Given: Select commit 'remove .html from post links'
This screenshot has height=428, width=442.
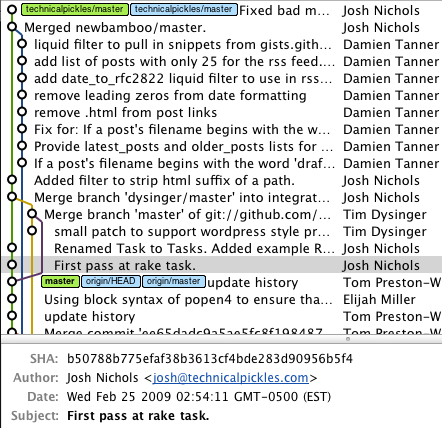Looking at the screenshot, I should [x=221, y=112].
